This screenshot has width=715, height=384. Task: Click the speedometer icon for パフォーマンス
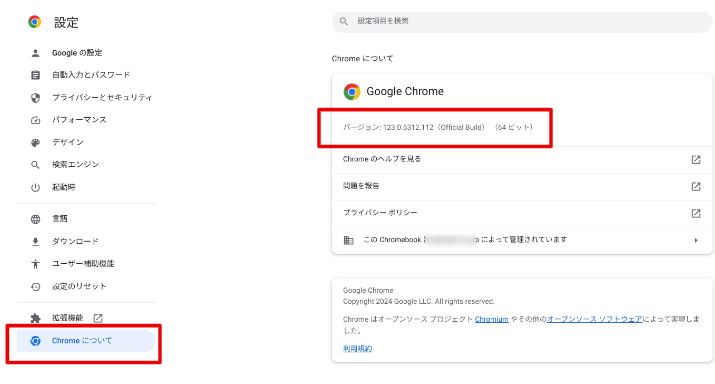35,120
